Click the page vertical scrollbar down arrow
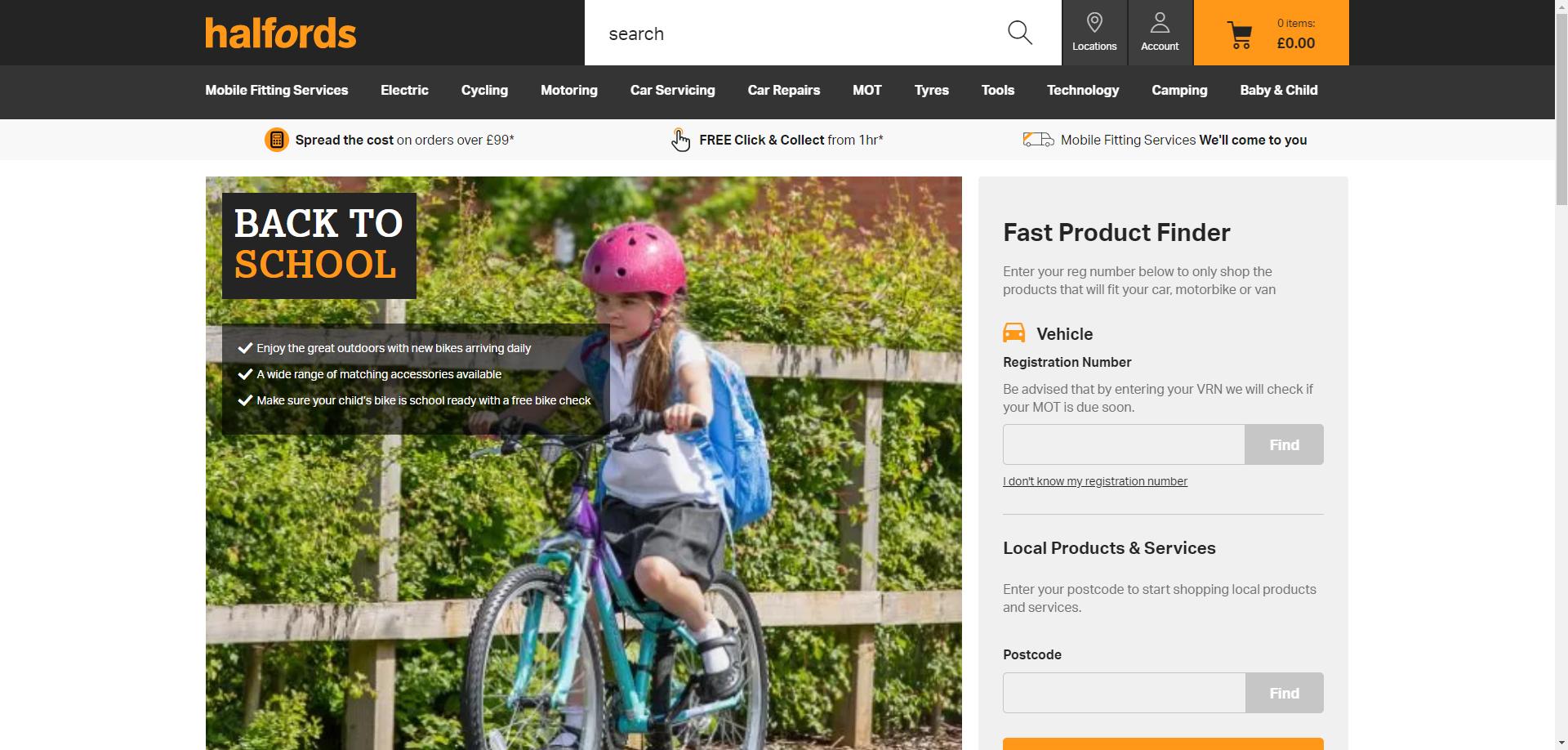This screenshot has width=1568, height=750. (x=1561, y=743)
